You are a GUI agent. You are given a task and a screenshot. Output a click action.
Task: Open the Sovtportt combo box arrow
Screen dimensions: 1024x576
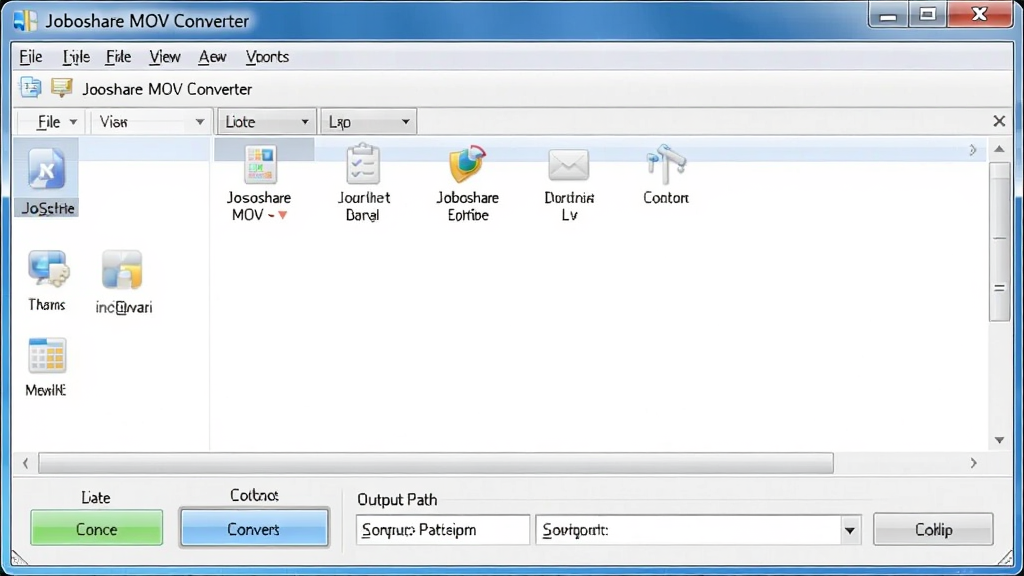click(x=850, y=530)
